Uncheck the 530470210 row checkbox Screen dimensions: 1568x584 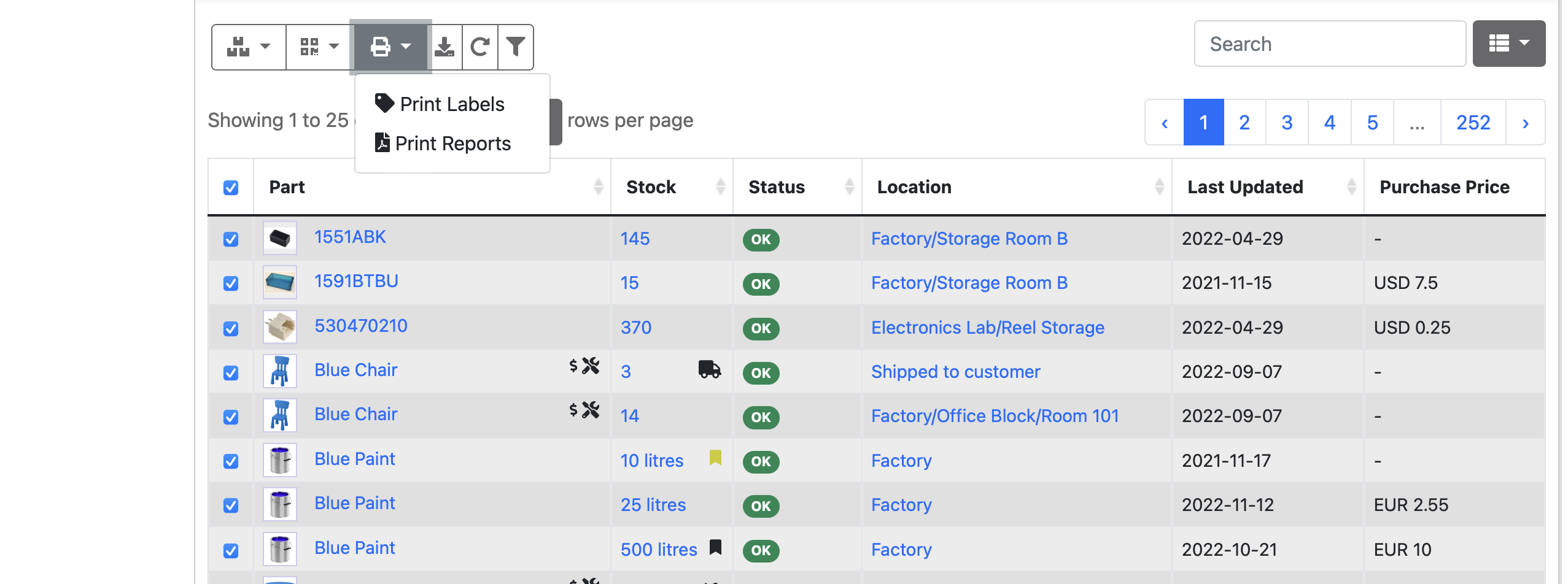(231, 329)
